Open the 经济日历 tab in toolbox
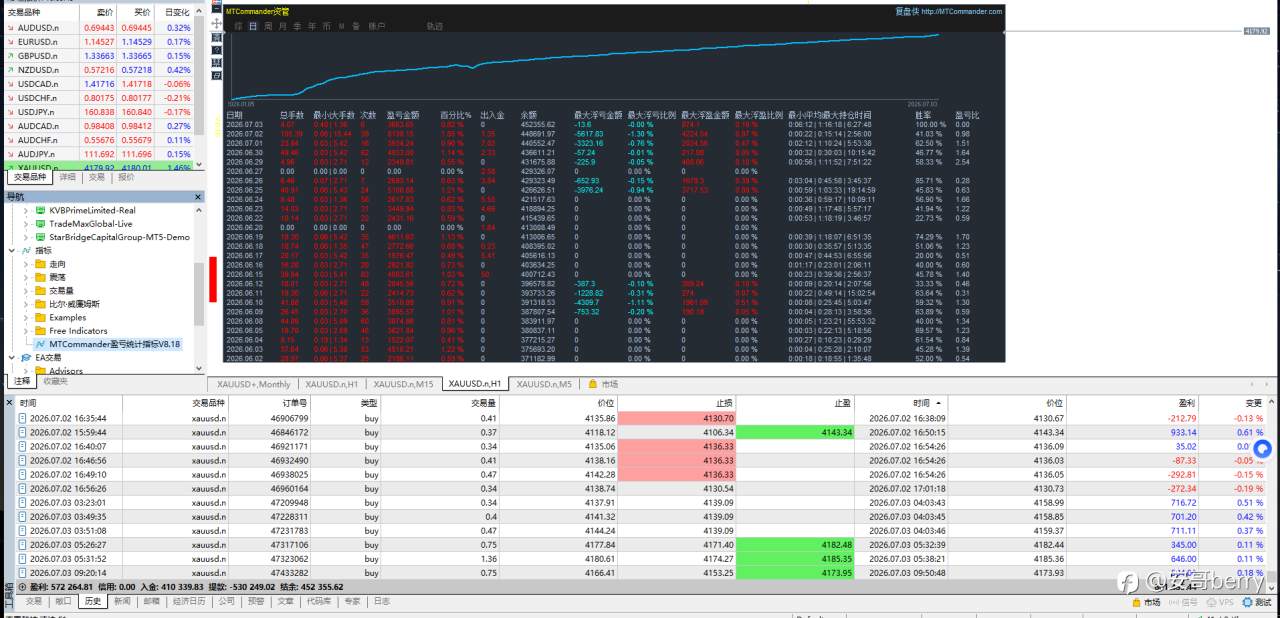Viewport: 1280px width, 618px height. 188,602
